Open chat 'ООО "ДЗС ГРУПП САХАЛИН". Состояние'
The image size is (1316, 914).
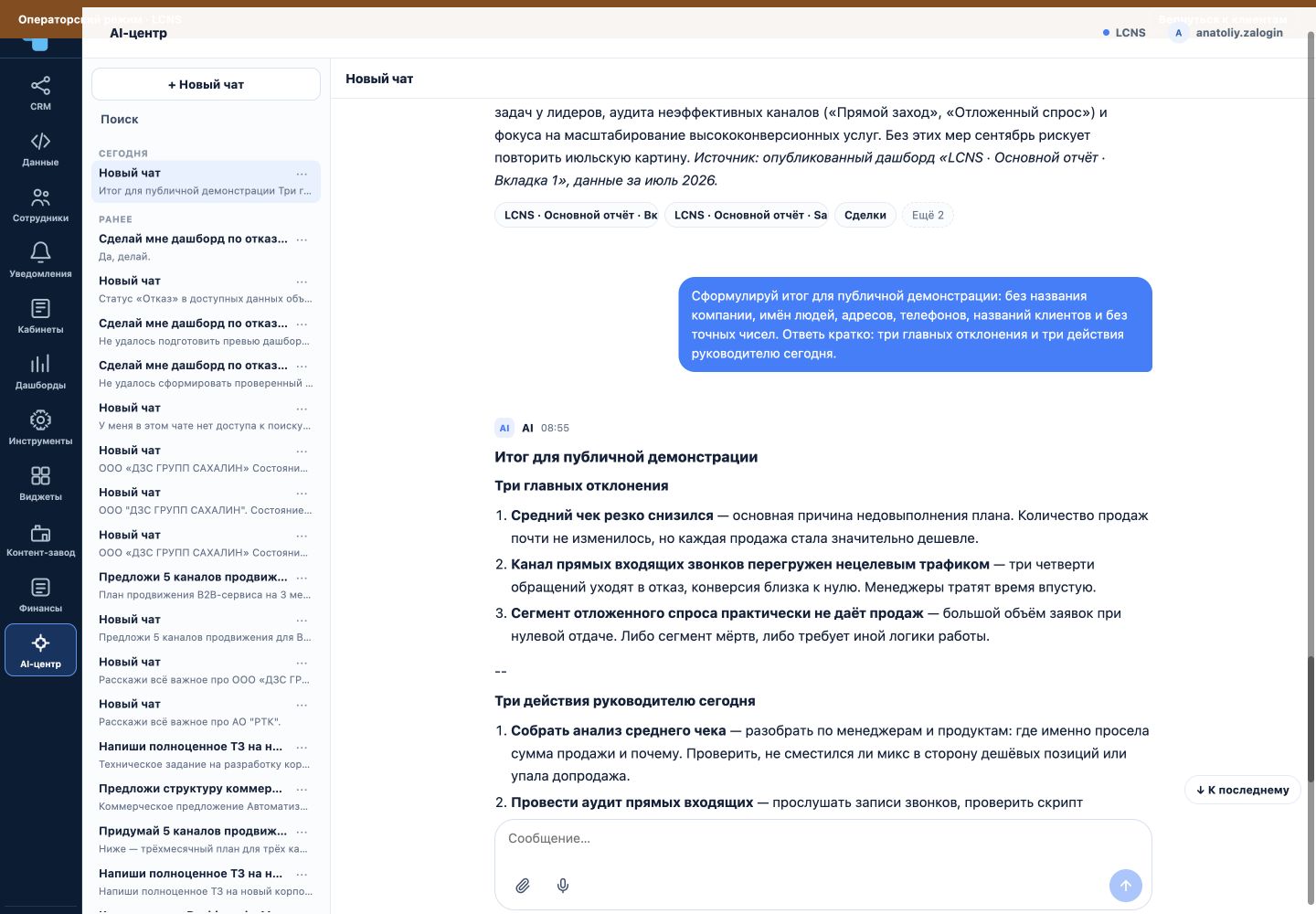206,501
